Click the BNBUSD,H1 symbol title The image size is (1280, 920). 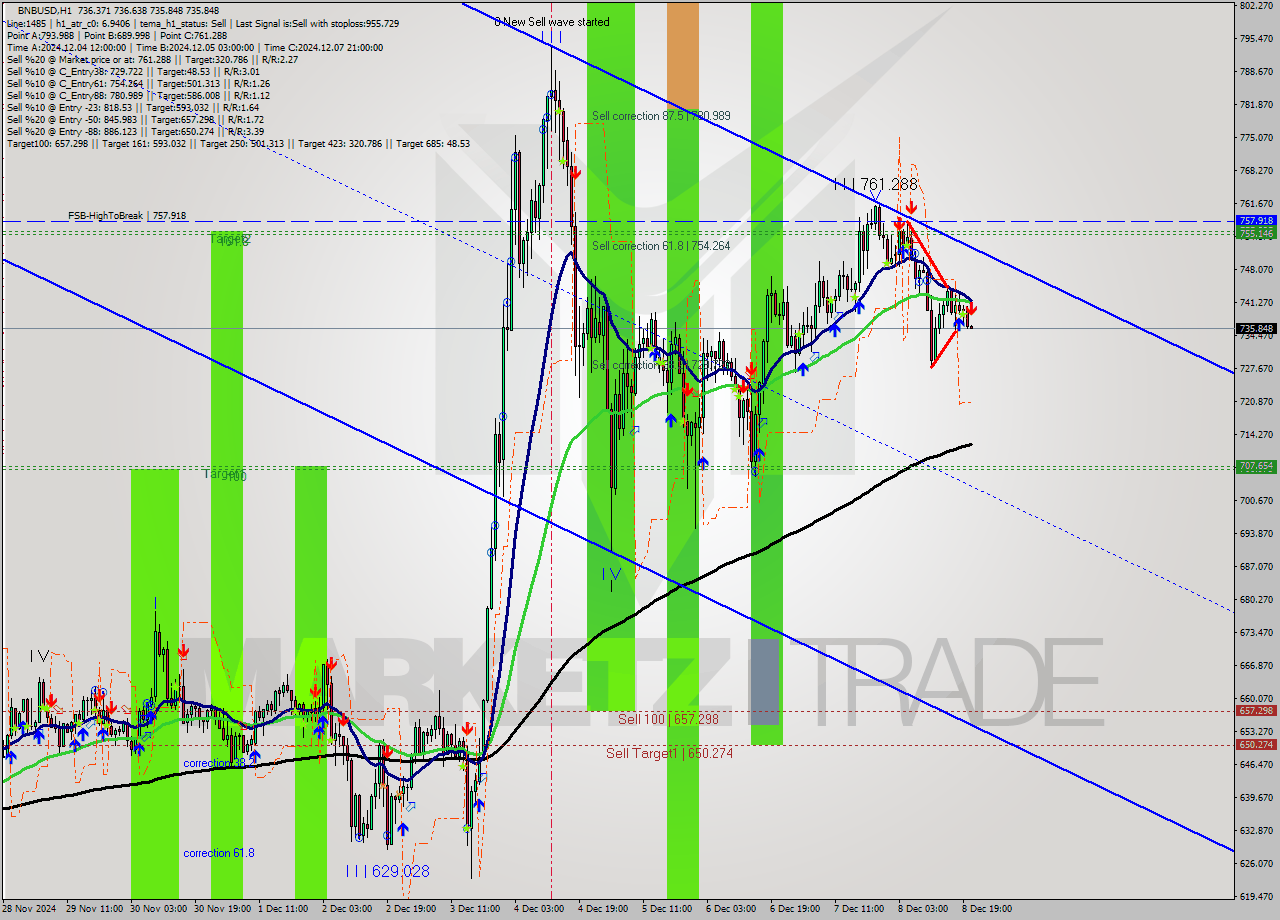[x=45, y=10]
